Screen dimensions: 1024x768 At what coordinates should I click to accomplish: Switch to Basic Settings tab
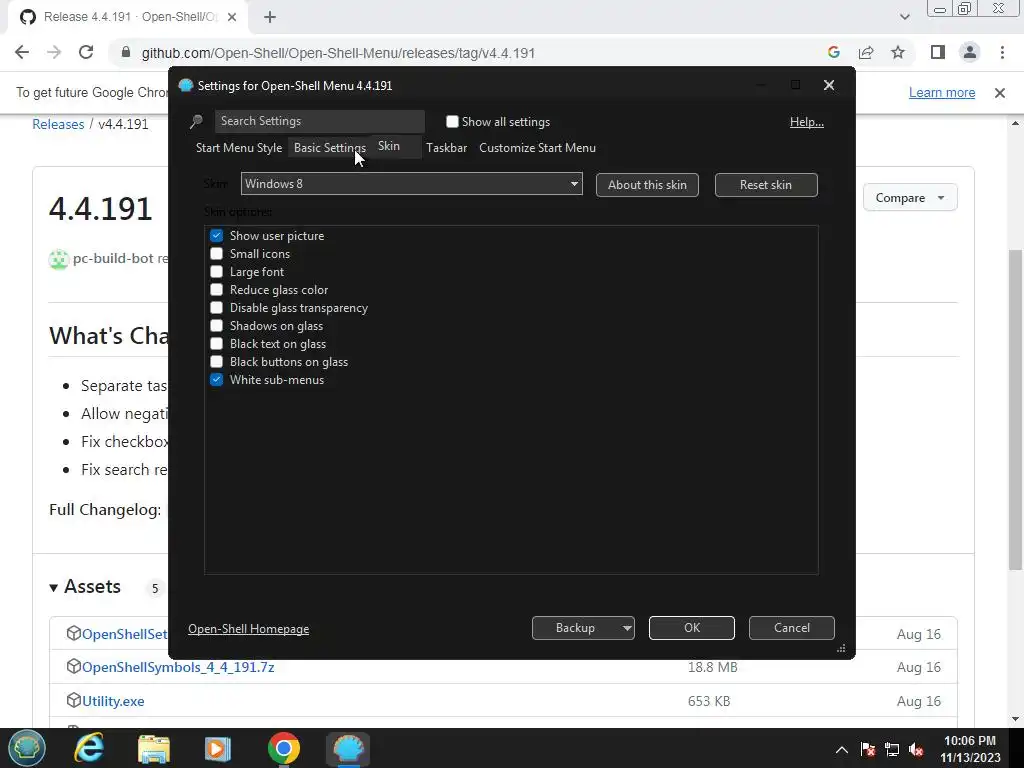point(330,148)
